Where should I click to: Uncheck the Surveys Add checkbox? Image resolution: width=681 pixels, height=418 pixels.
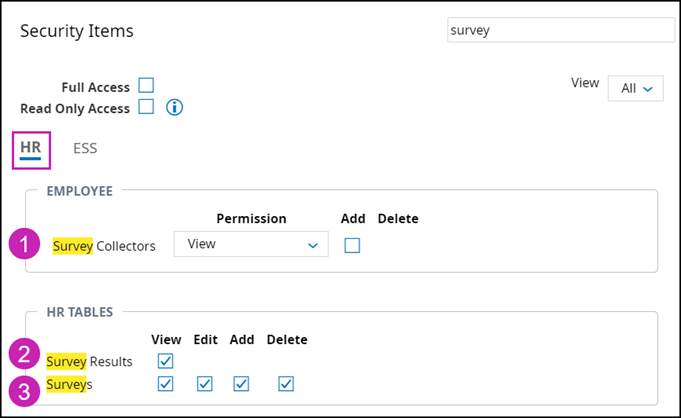pos(242,384)
